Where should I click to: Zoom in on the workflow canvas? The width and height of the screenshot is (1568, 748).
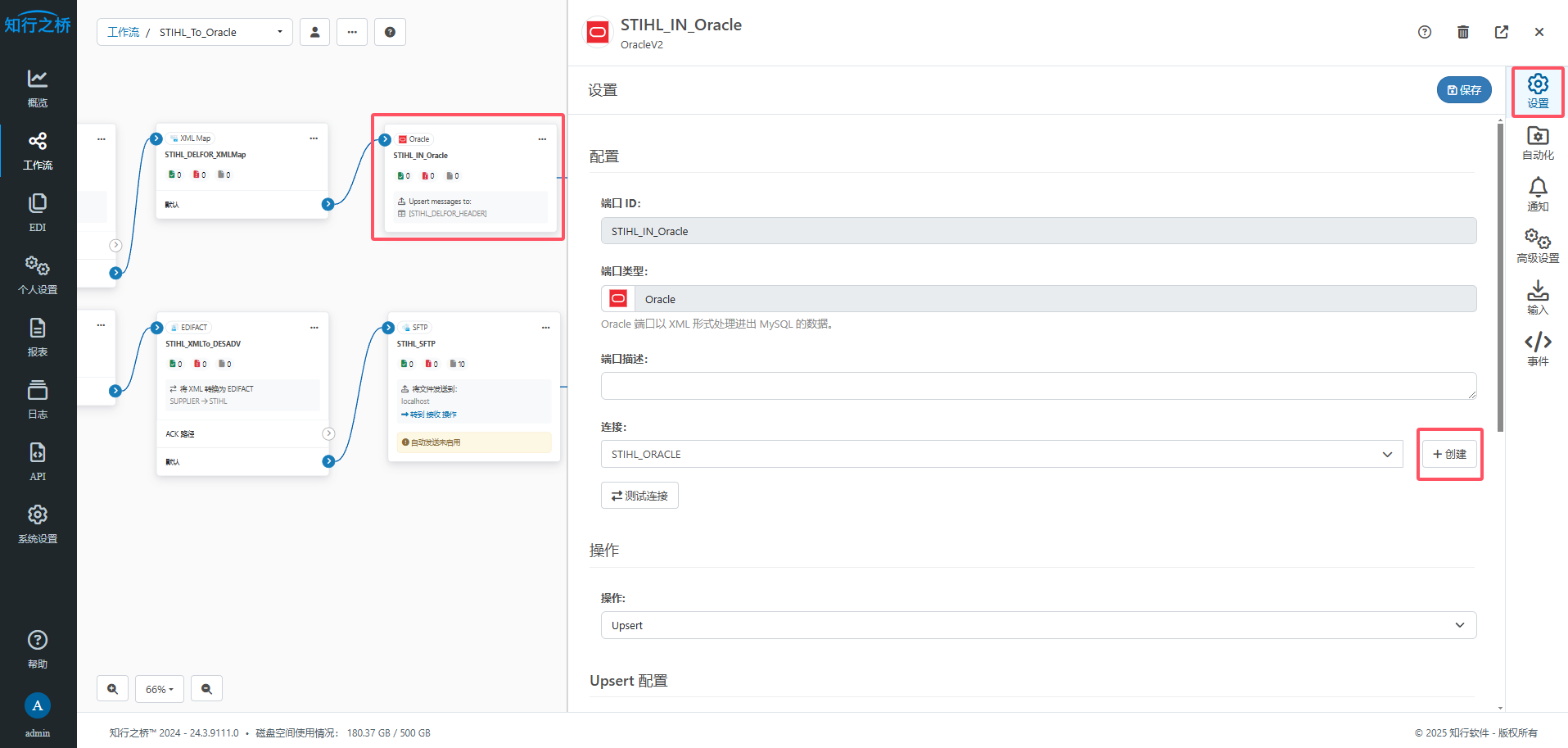112,689
